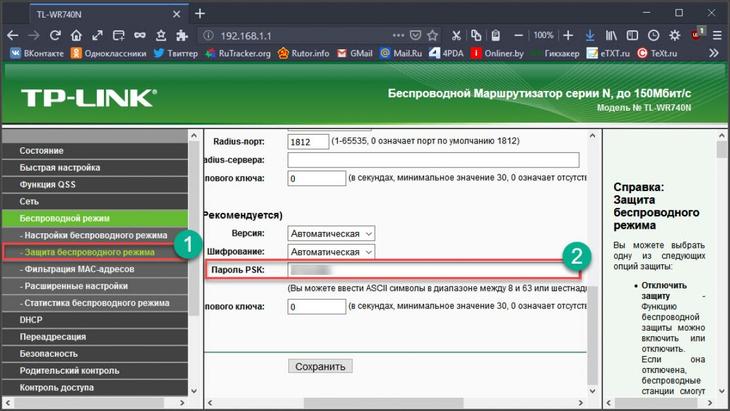
Task: Open Сеть menu section
Action: tap(95, 202)
